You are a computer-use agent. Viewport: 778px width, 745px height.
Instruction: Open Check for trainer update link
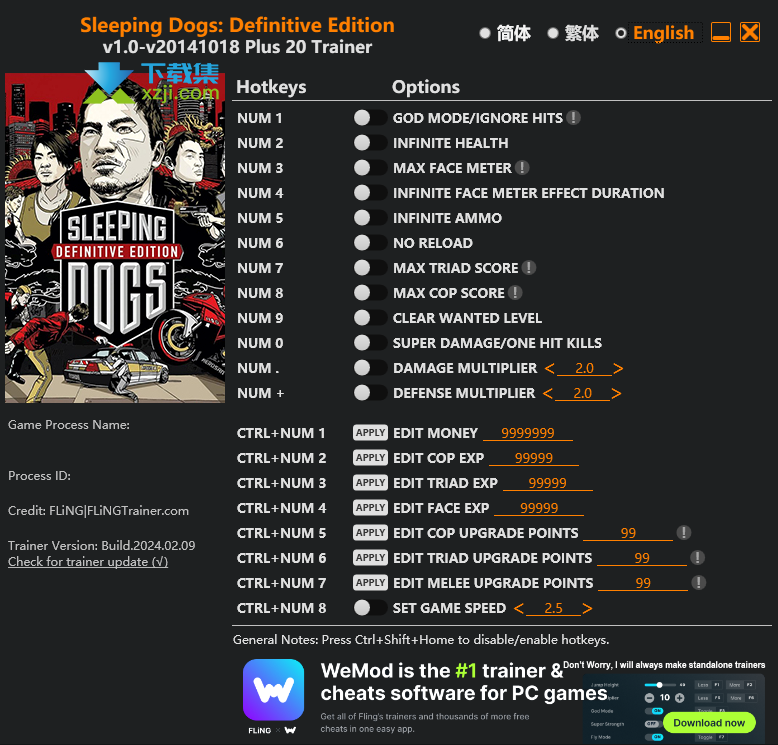(x=88, y=562)
